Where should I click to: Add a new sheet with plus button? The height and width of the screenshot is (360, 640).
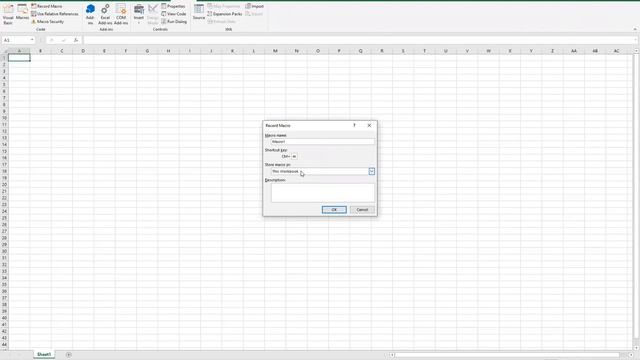tap(69, 355)
